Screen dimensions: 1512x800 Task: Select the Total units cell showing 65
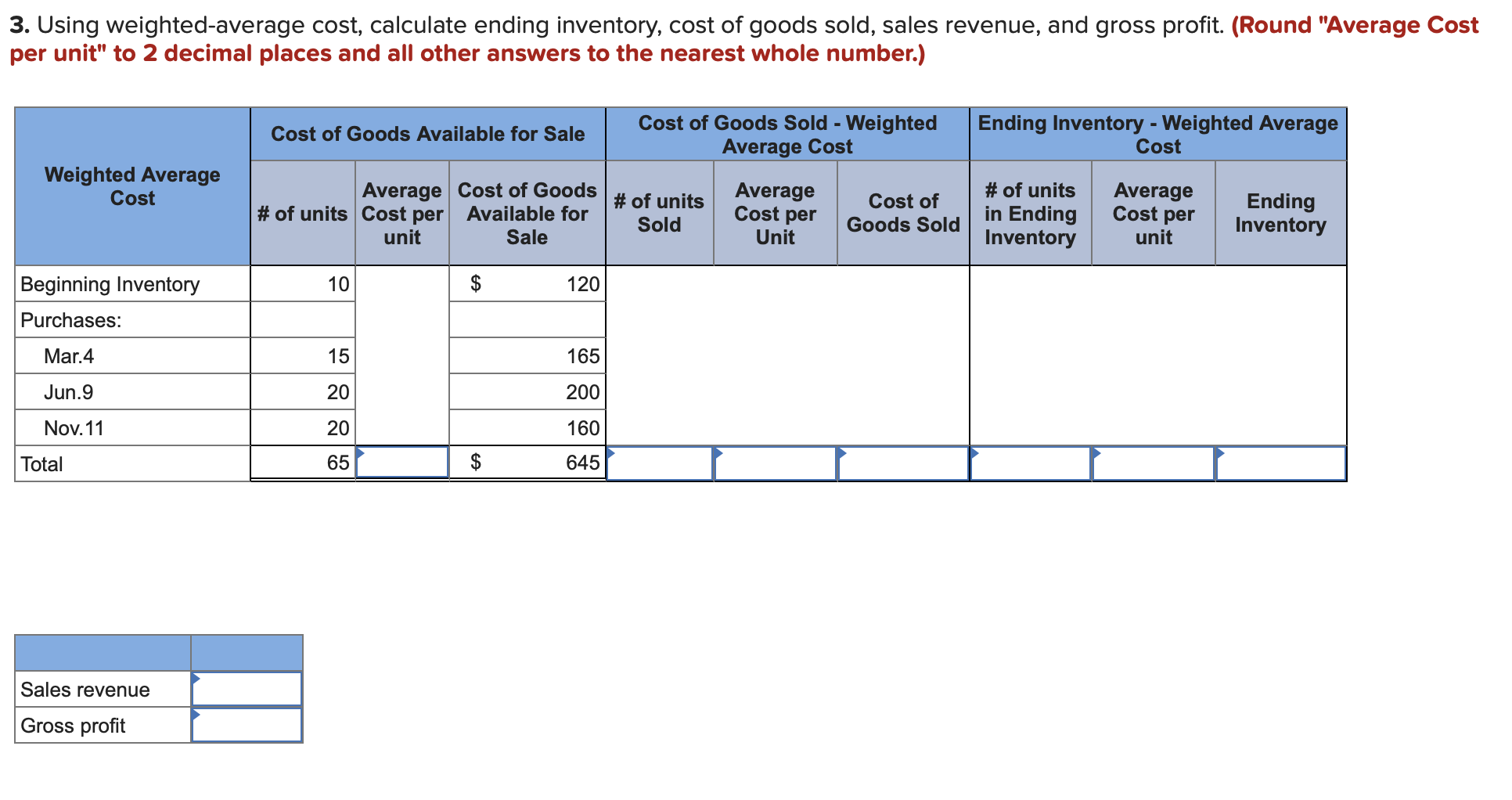point(303,463)
